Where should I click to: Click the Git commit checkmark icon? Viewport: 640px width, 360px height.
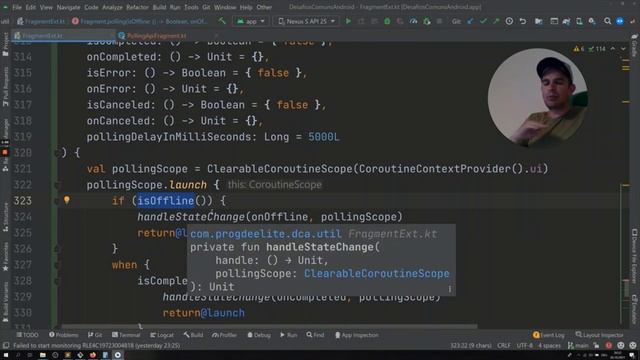483,21
